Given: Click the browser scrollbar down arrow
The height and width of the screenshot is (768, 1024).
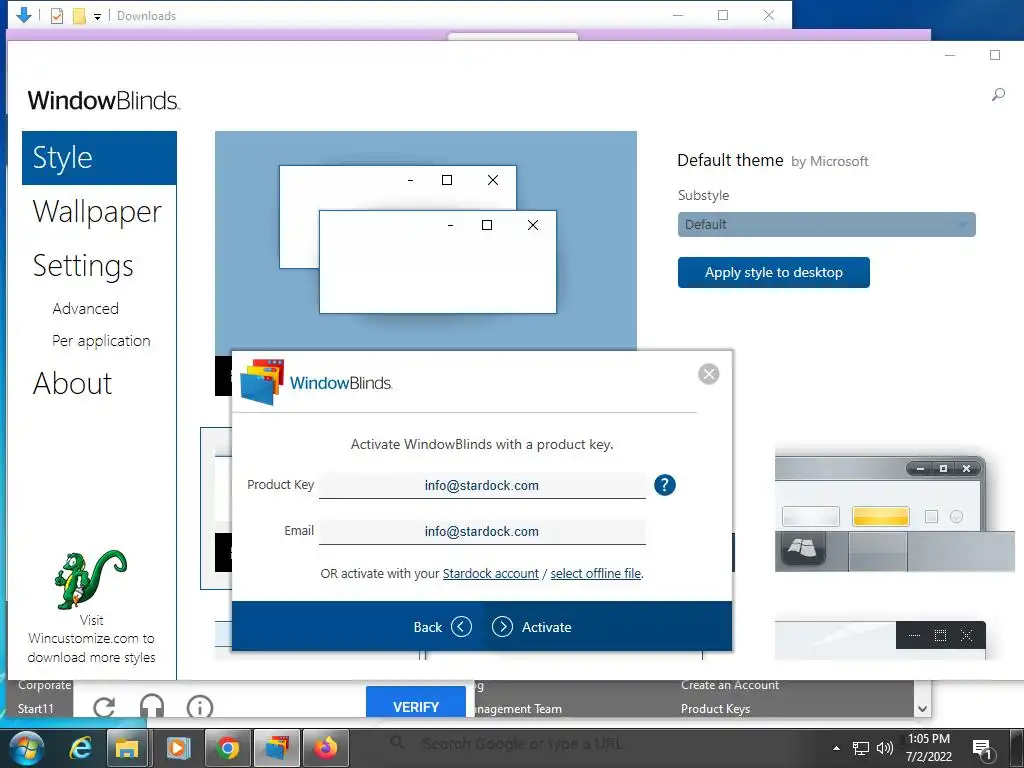Looking at the screenshot, I should 922,709.
